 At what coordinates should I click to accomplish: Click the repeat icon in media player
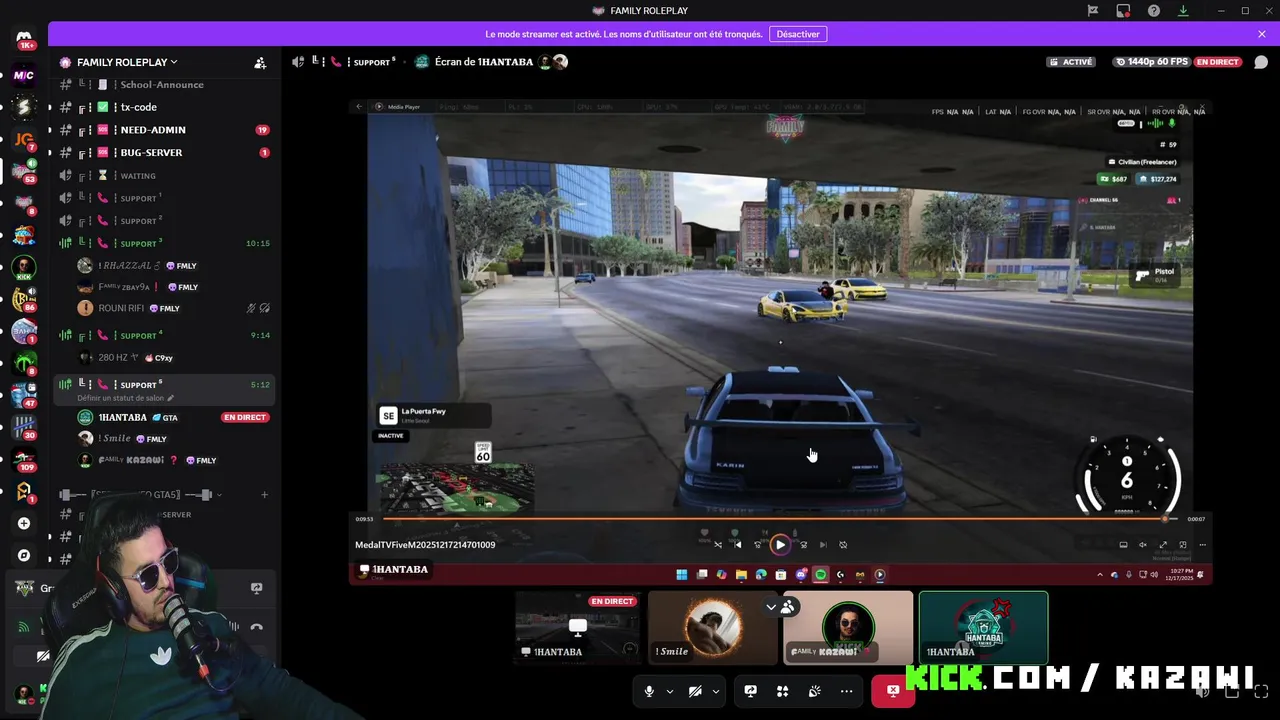[843, 545]
